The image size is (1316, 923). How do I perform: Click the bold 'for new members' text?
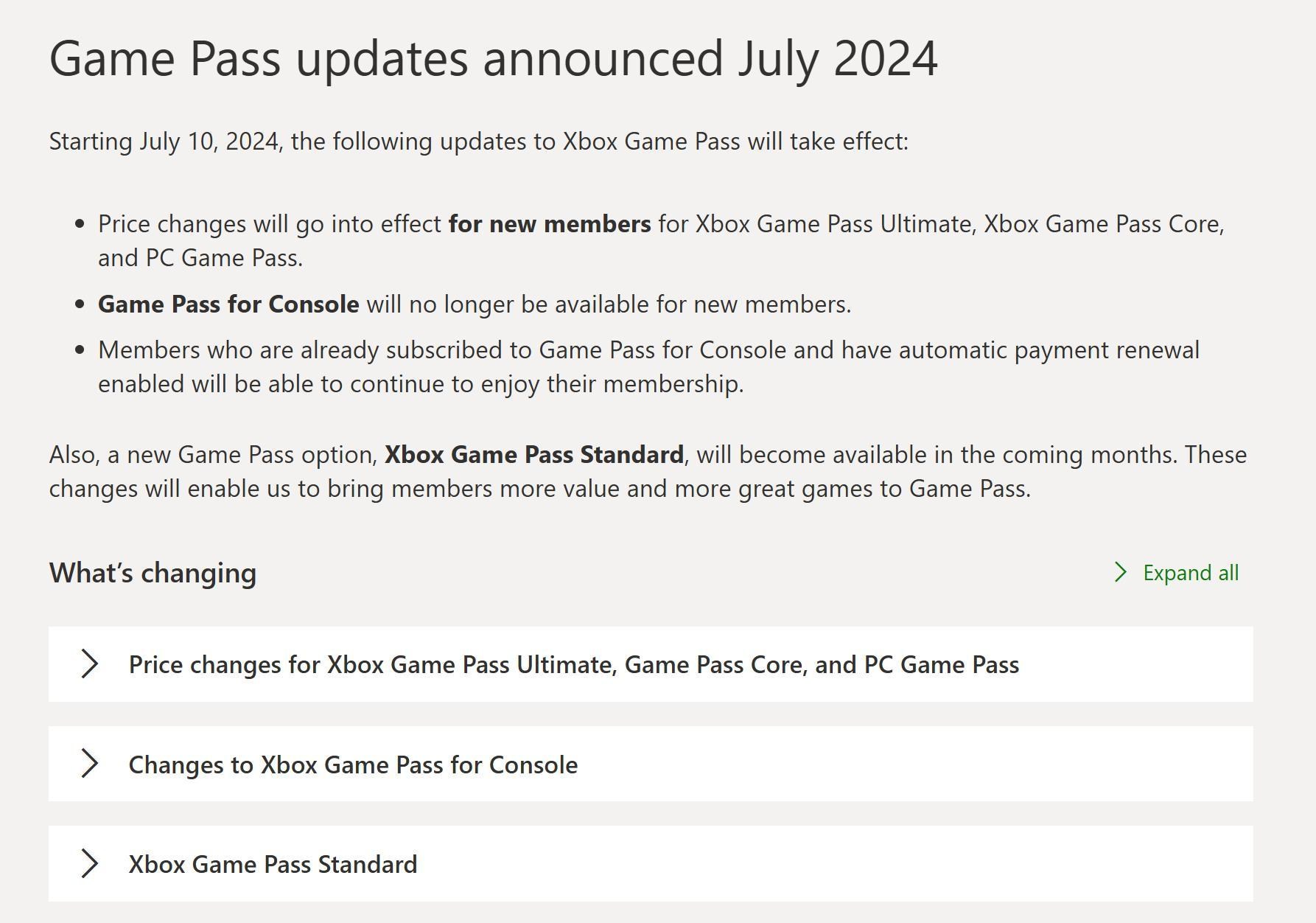(549, 223)
